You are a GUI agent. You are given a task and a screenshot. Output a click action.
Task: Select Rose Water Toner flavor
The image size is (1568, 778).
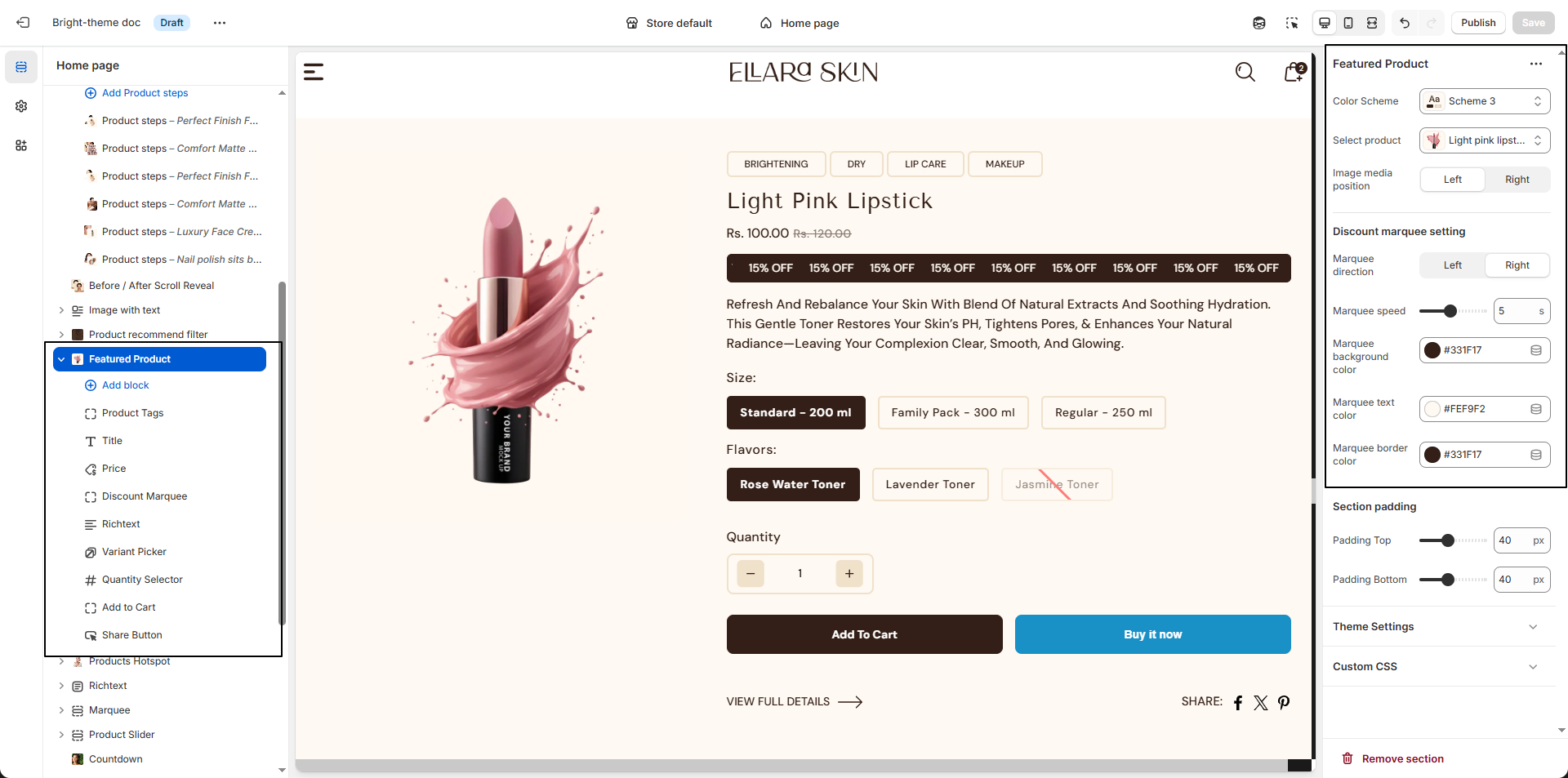coord(793,485)
